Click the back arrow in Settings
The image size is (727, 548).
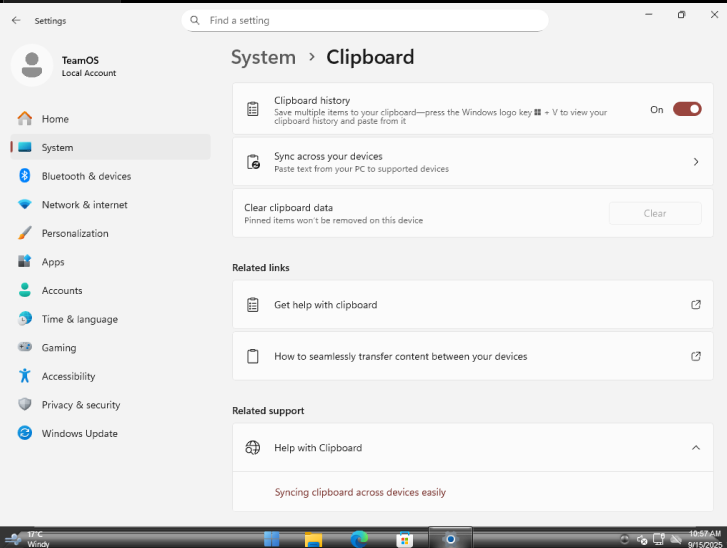pos(16,20)
